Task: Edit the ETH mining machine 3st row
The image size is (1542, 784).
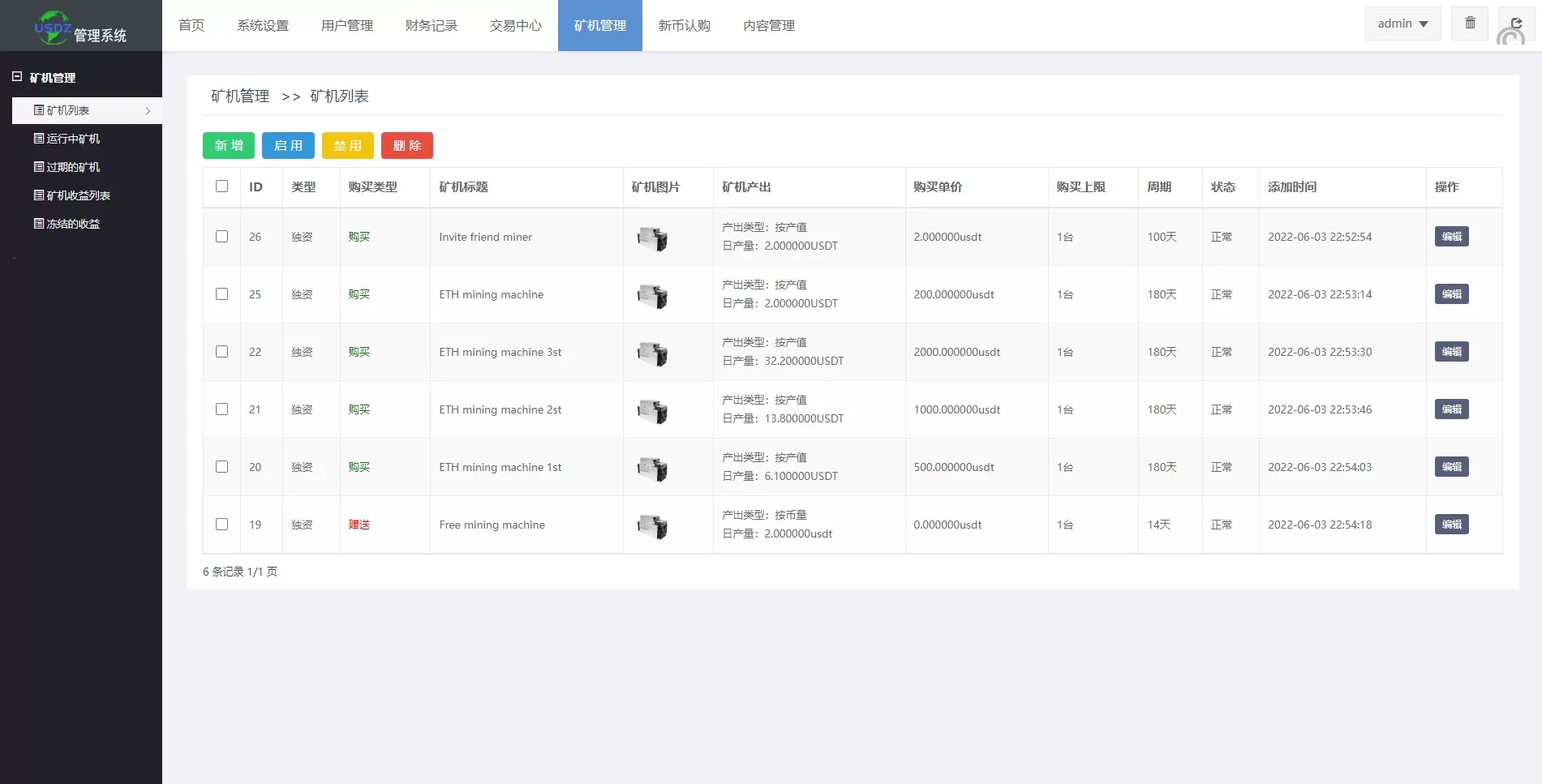Action: 1451,352
